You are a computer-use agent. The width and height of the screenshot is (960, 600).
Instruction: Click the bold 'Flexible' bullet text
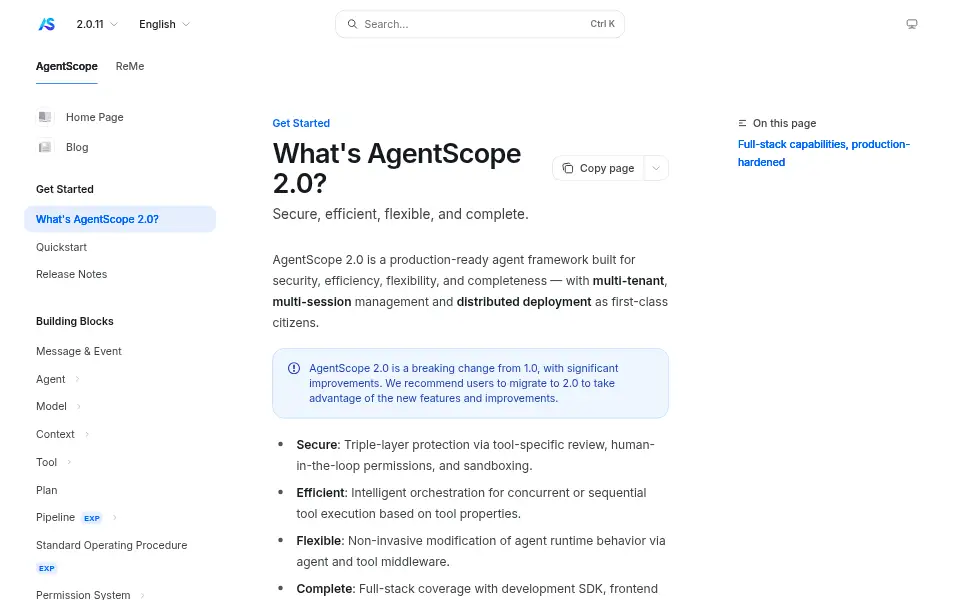coord(319,541)
